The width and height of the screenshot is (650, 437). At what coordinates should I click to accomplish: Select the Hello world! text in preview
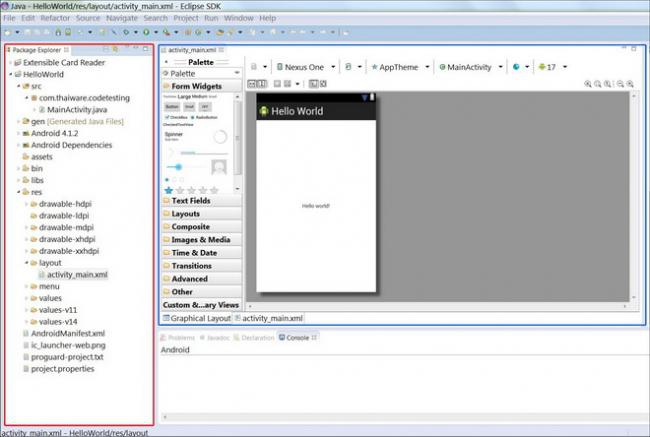coord(315,206)
